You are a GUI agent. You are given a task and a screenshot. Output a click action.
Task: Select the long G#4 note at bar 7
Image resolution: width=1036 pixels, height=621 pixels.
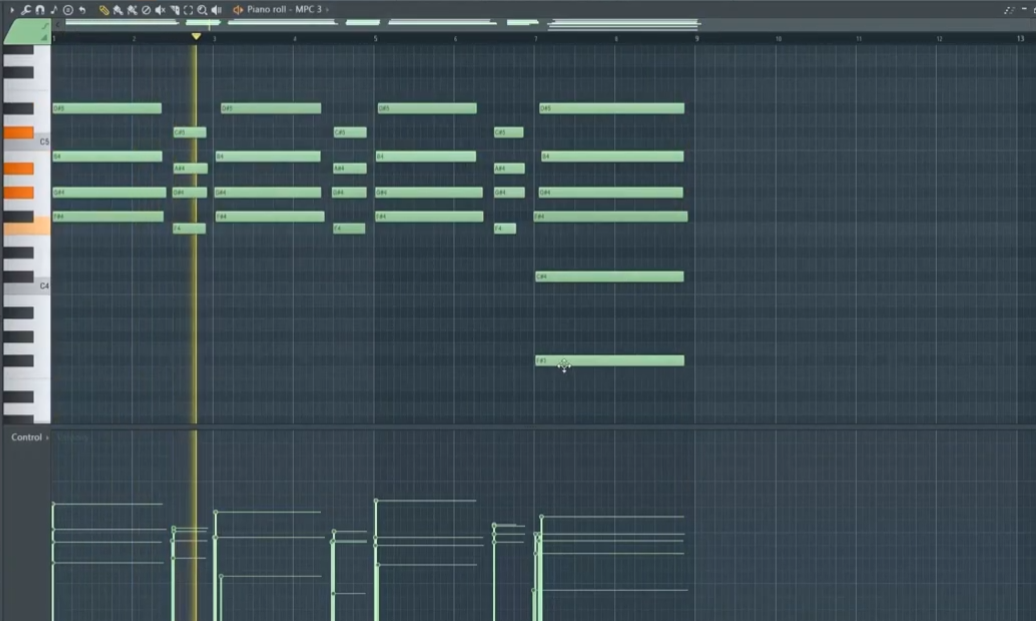click(x=611, y=192)
